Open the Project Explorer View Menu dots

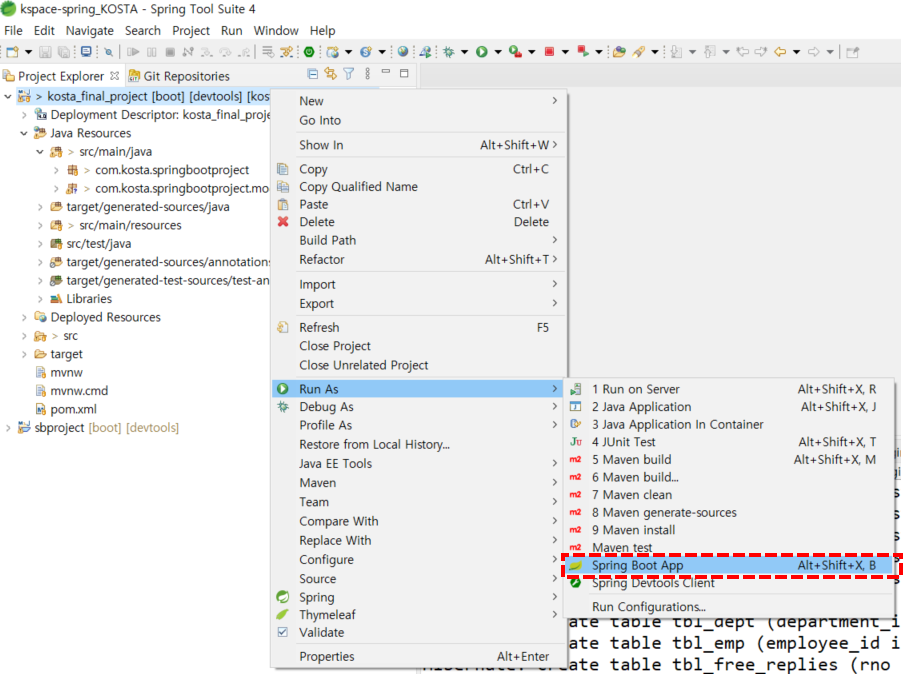(367, 74)
